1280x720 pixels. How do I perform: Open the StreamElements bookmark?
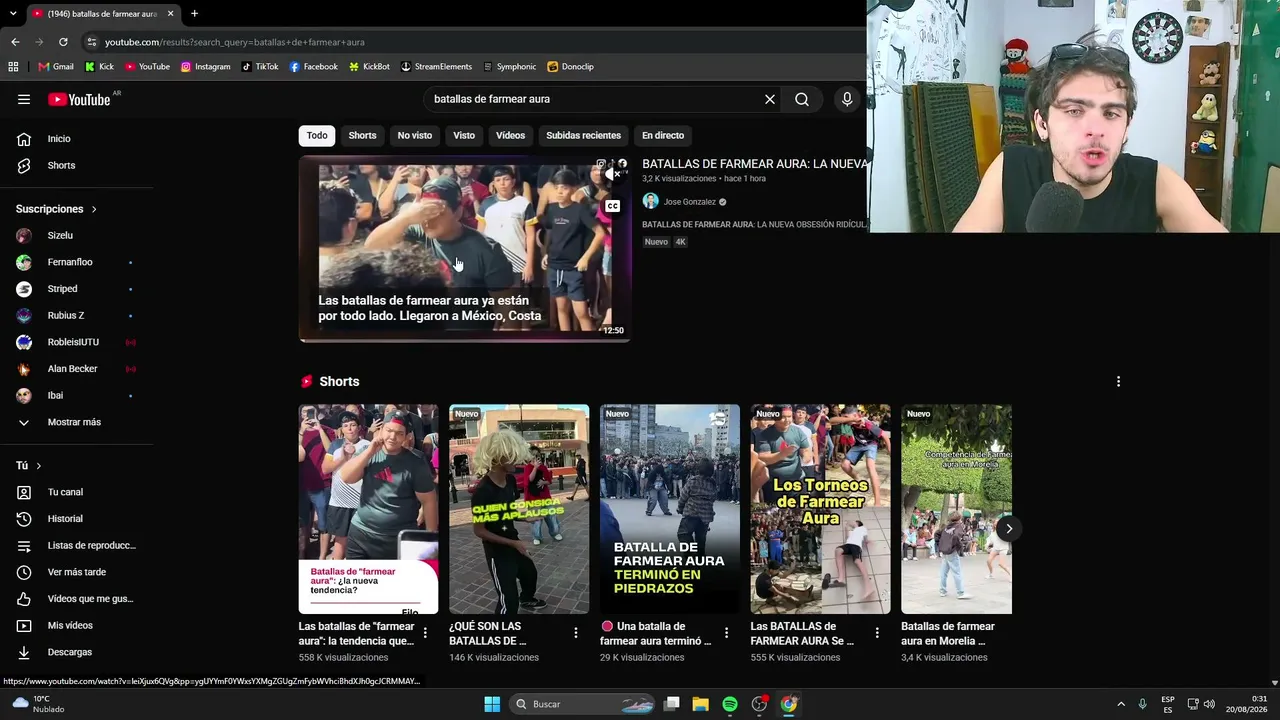pyautogui.click(x=436, y=67)
